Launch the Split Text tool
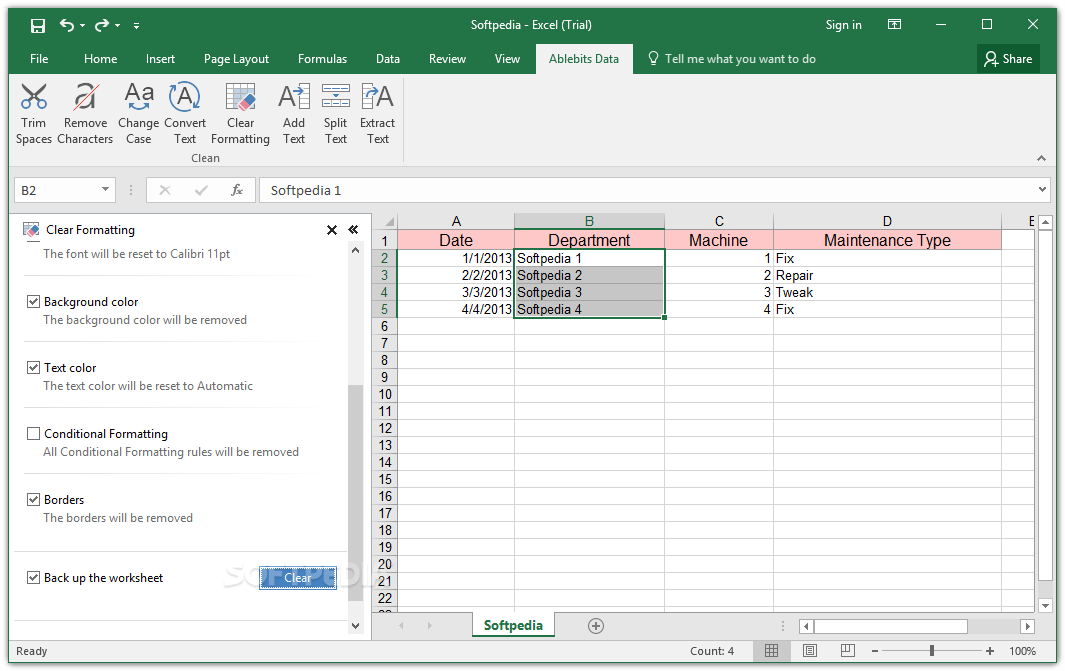 [x=336, y=113]
